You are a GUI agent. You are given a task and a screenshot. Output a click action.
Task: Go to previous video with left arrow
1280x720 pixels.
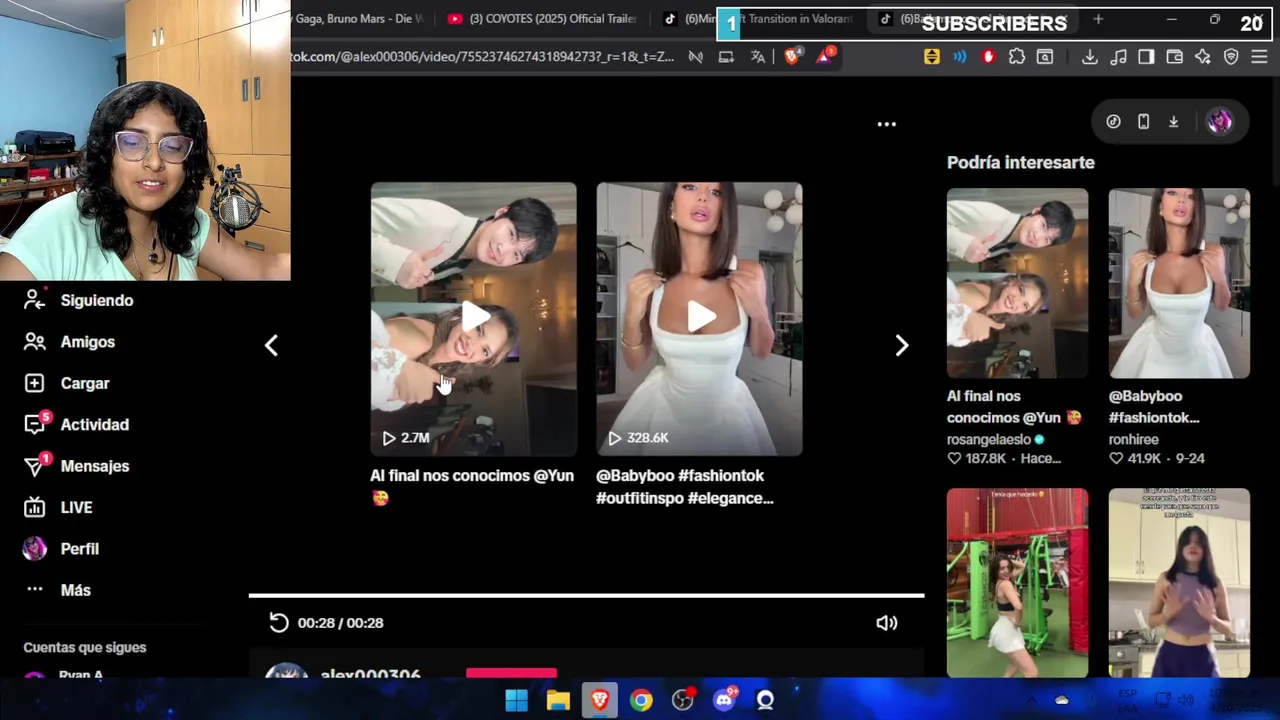tap(271, 345)
